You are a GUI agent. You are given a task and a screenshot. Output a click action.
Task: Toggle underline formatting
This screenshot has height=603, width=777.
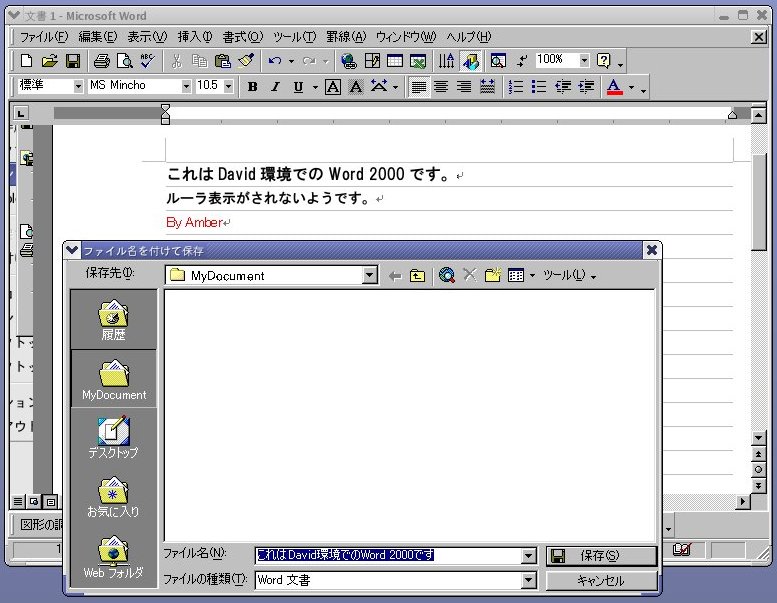(298, 87)
